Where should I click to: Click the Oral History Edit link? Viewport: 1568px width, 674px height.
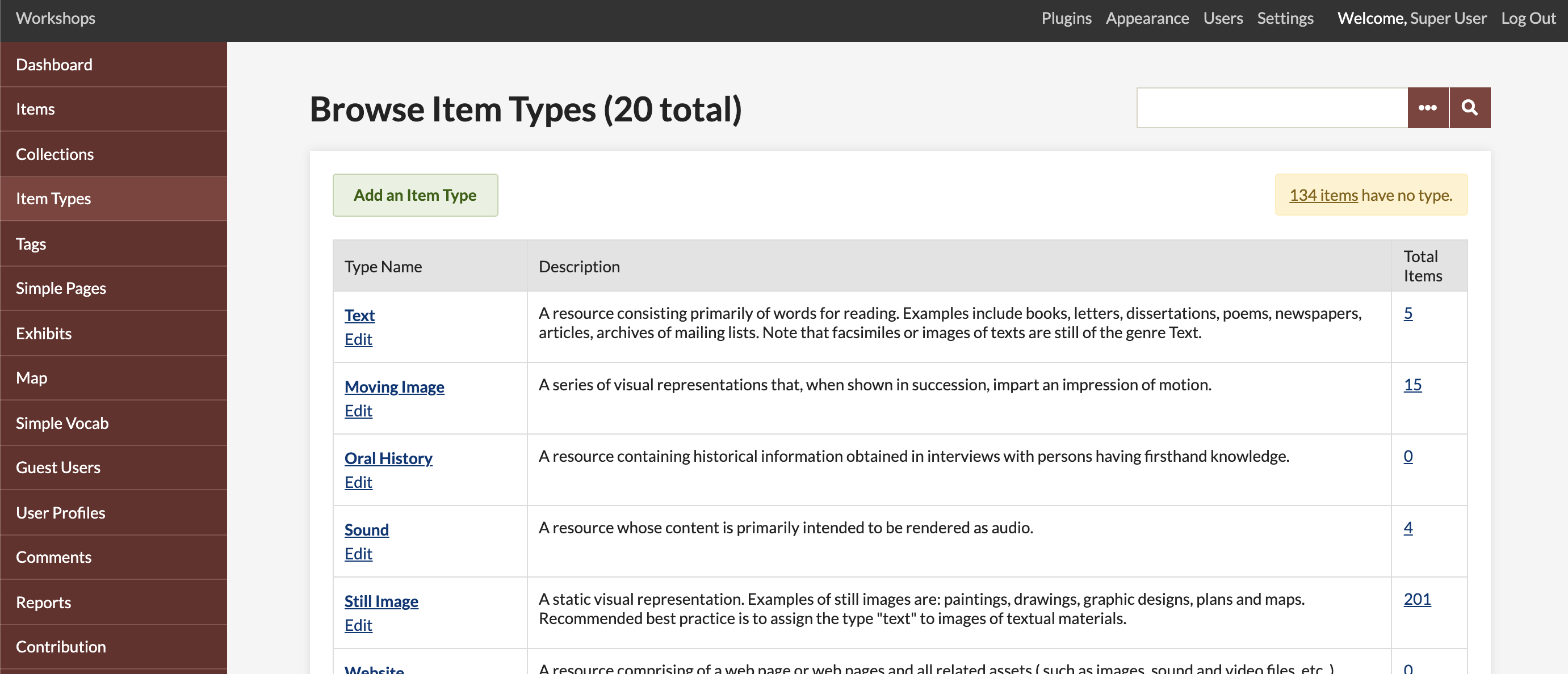click(358, 481)
